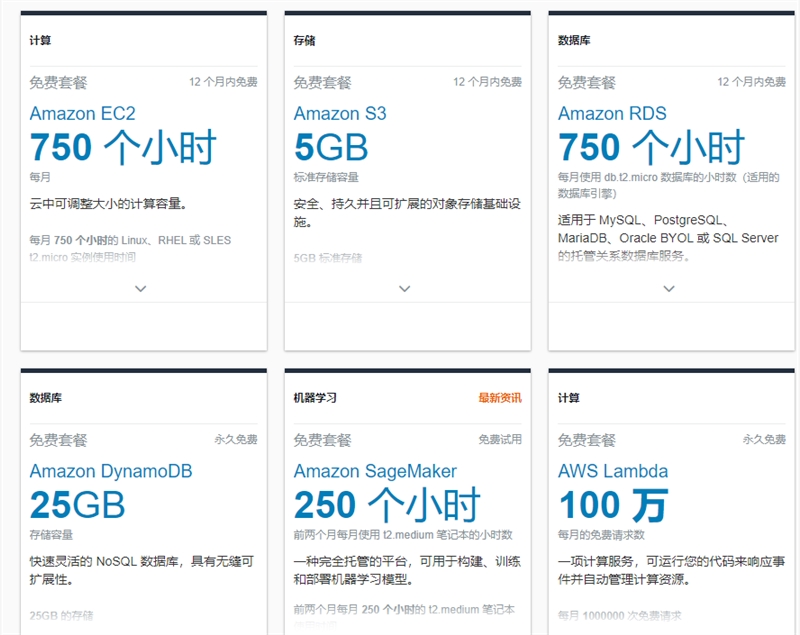Expand the Amazon RDS card details chevron
800x635 pixels.
[x=669, y=289]
